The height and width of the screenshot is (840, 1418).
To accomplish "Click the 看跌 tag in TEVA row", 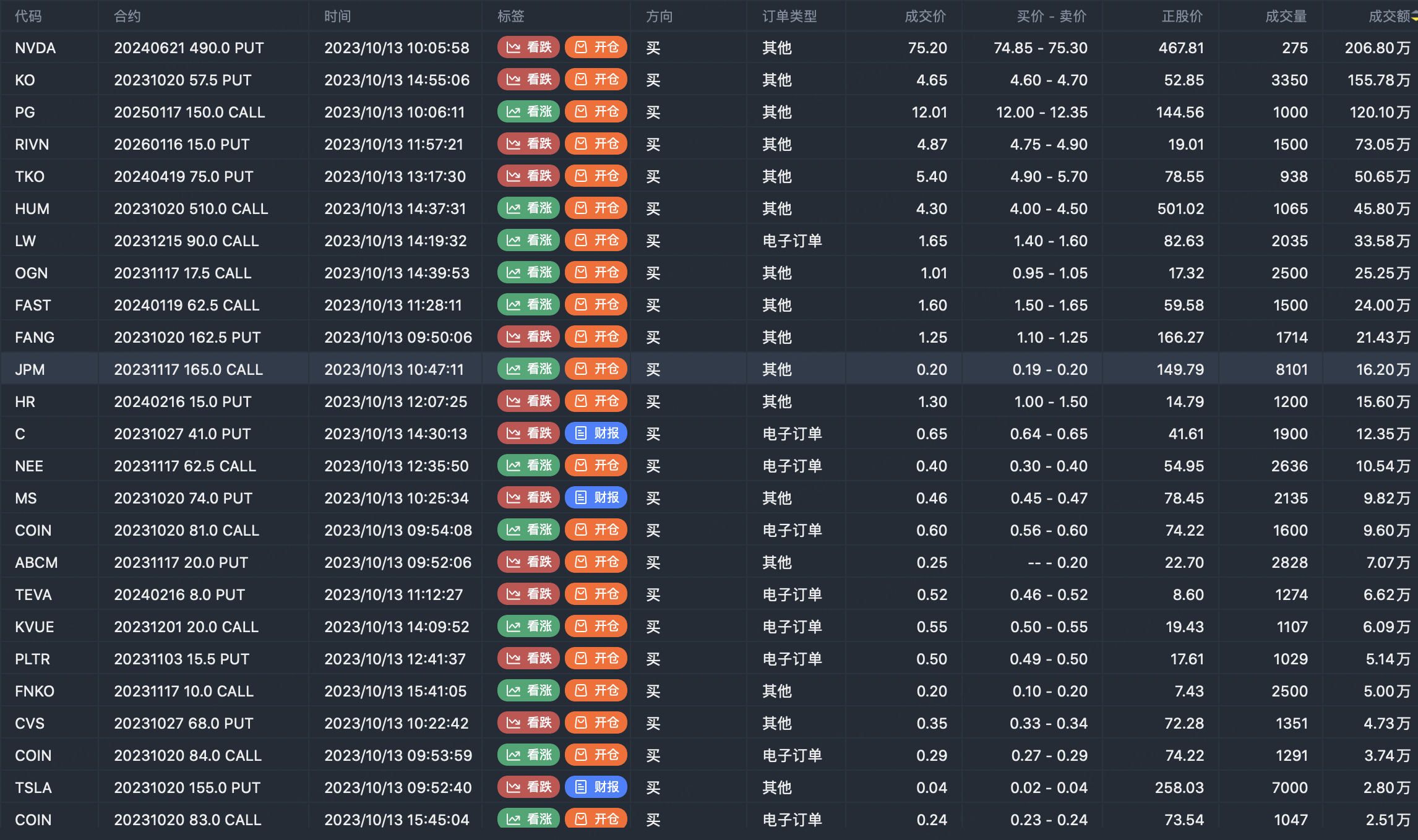I will click(x=528, y=594).
